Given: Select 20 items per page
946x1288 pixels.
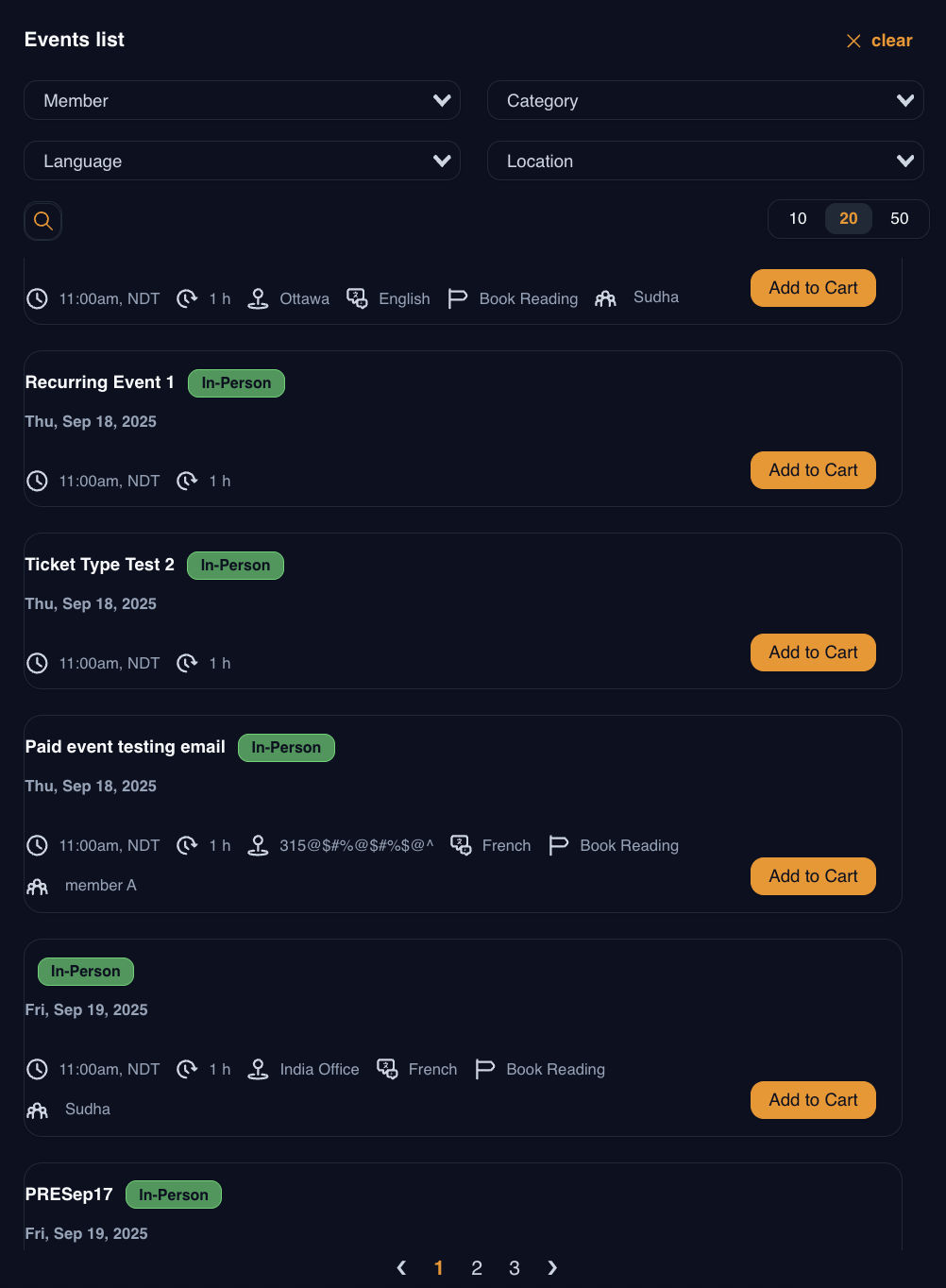Looking at the screenshot, I should click(x=849, y=218).
